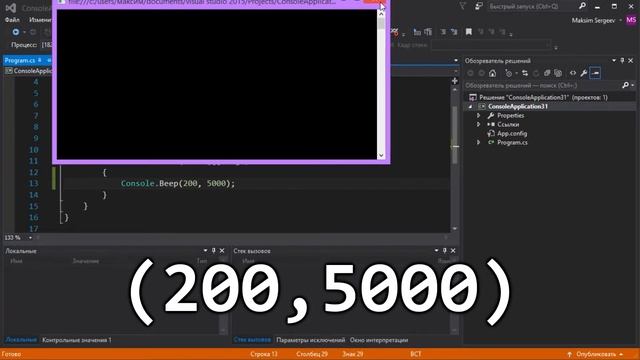Pin the Solution Explorer panel
The height and width of the screenshot is (360, 640).
(x=622, y=60)
